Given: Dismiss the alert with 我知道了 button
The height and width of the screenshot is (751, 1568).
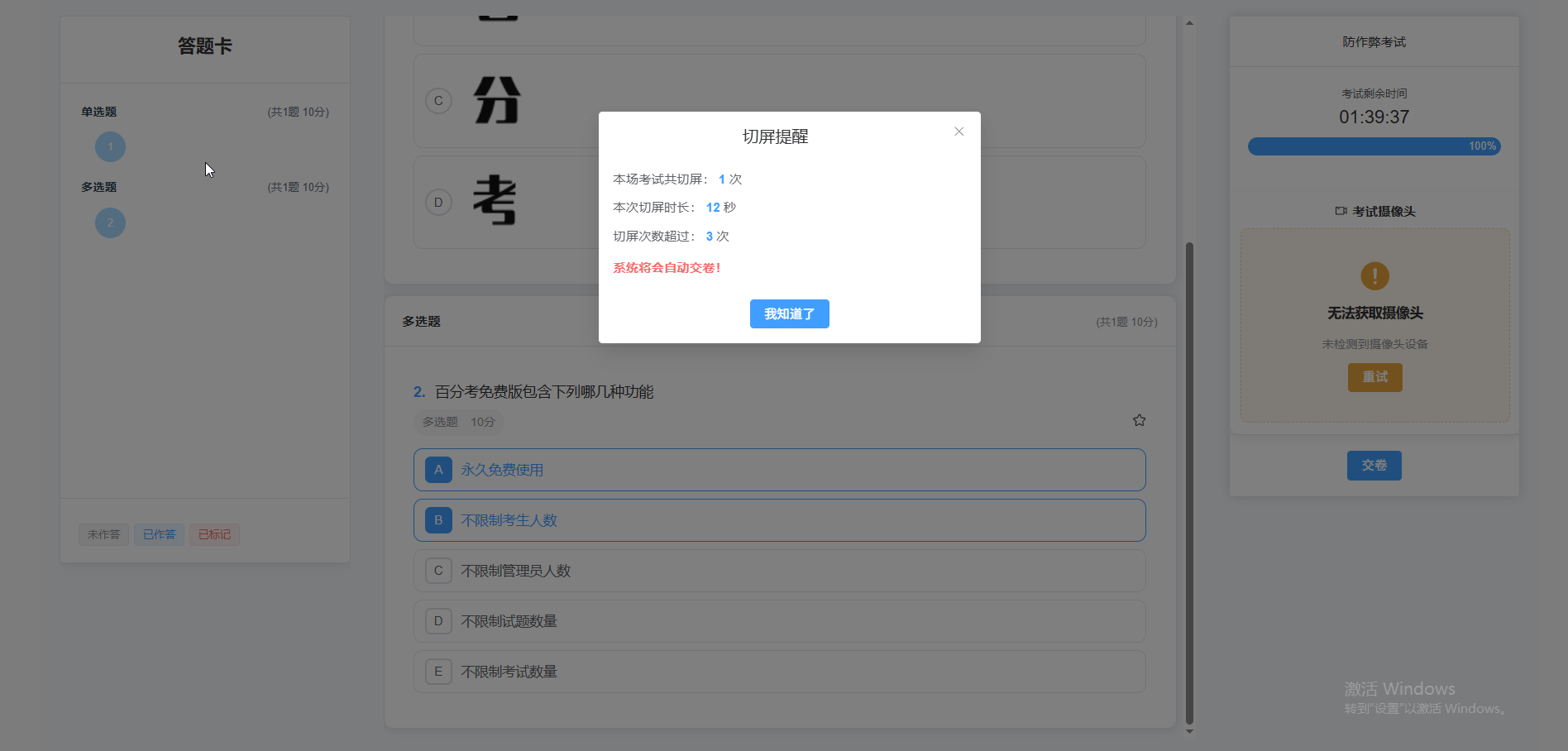Looking at the screenshot, I should (789, 313).
